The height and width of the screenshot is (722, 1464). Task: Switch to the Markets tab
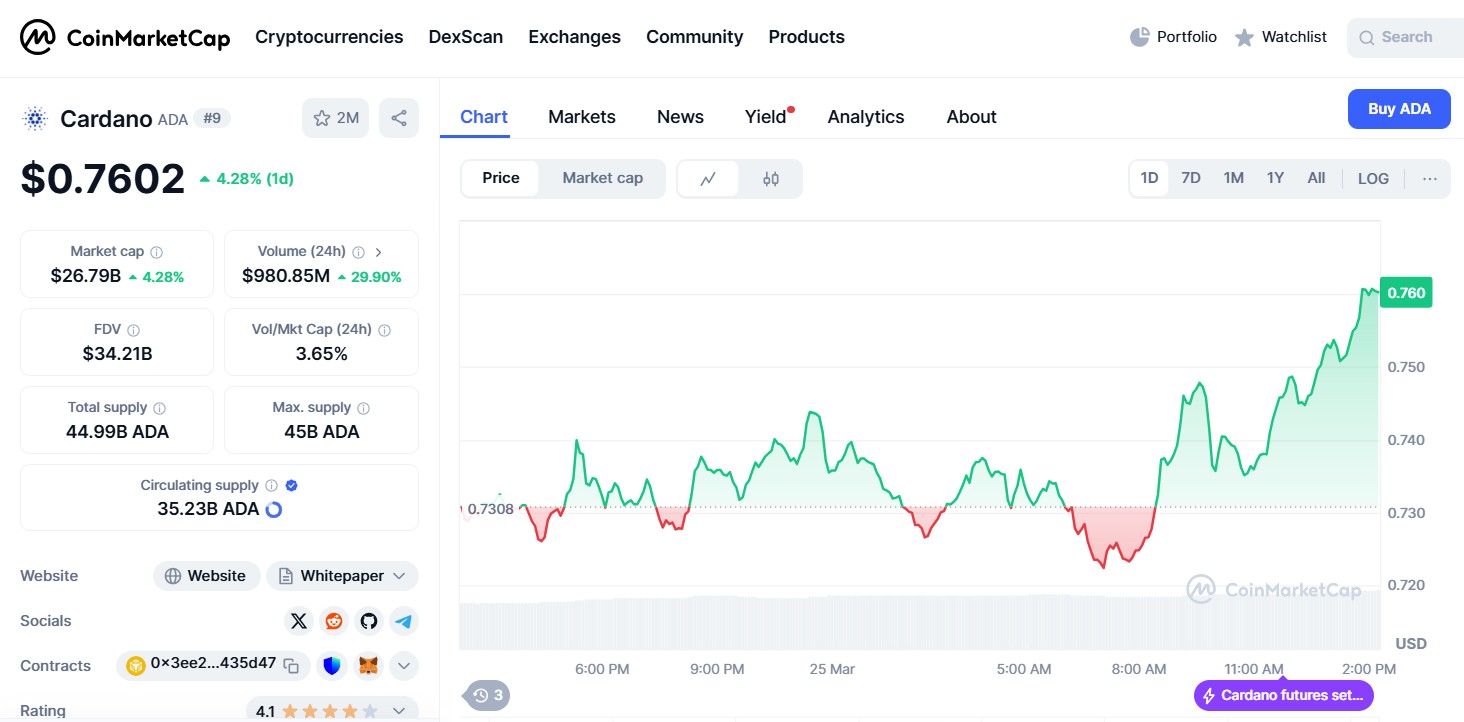coord(581,117)
